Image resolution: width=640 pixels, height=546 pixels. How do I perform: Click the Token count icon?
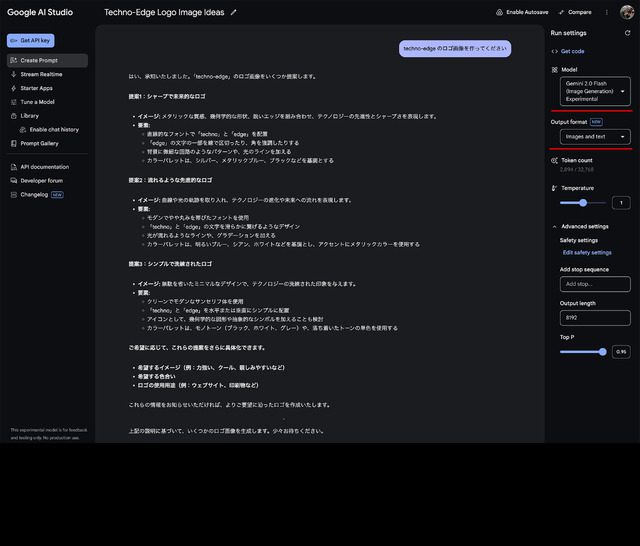(x=554, y=160)
